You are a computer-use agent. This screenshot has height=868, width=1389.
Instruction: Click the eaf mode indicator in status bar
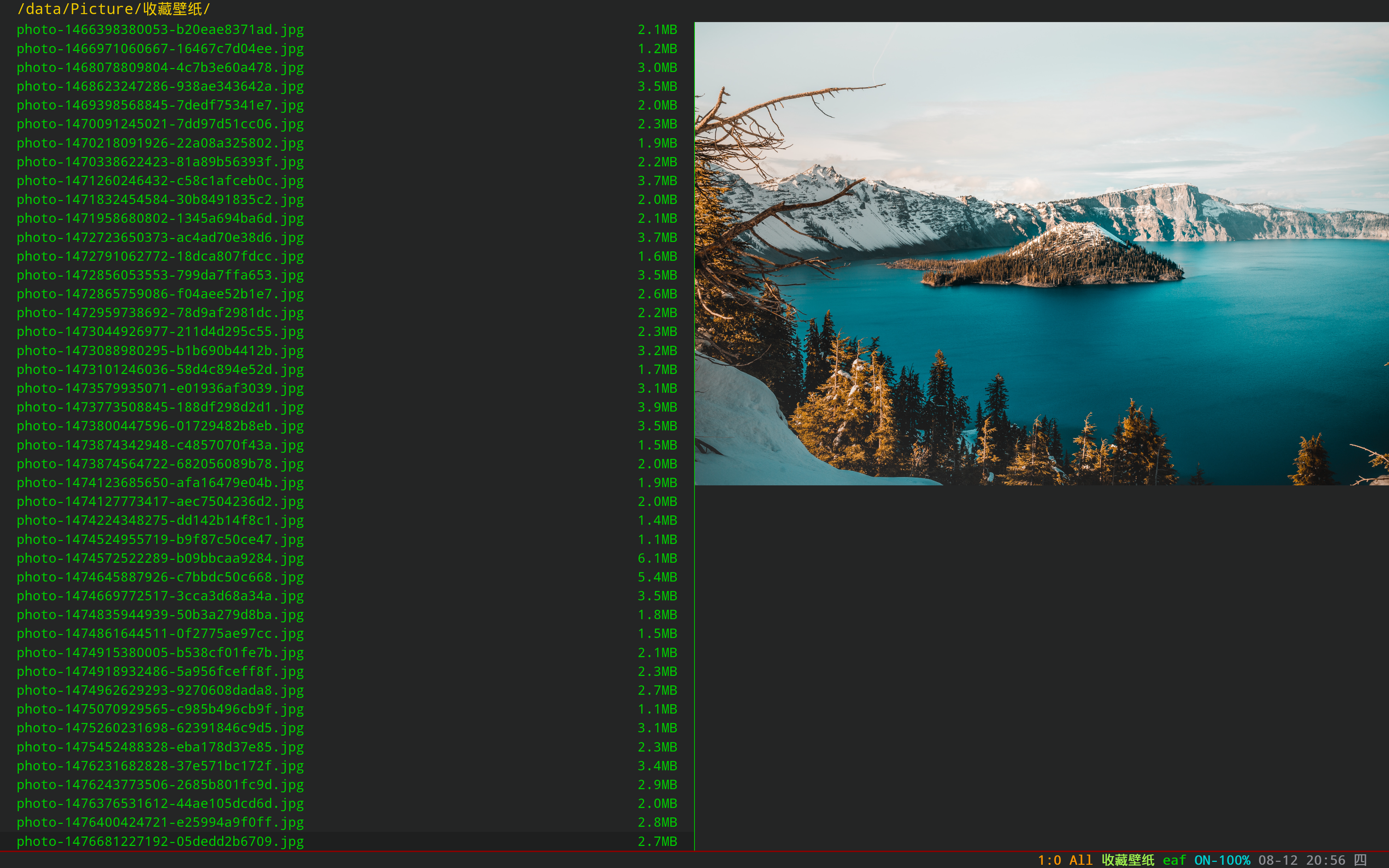[x=1174, y=860]
